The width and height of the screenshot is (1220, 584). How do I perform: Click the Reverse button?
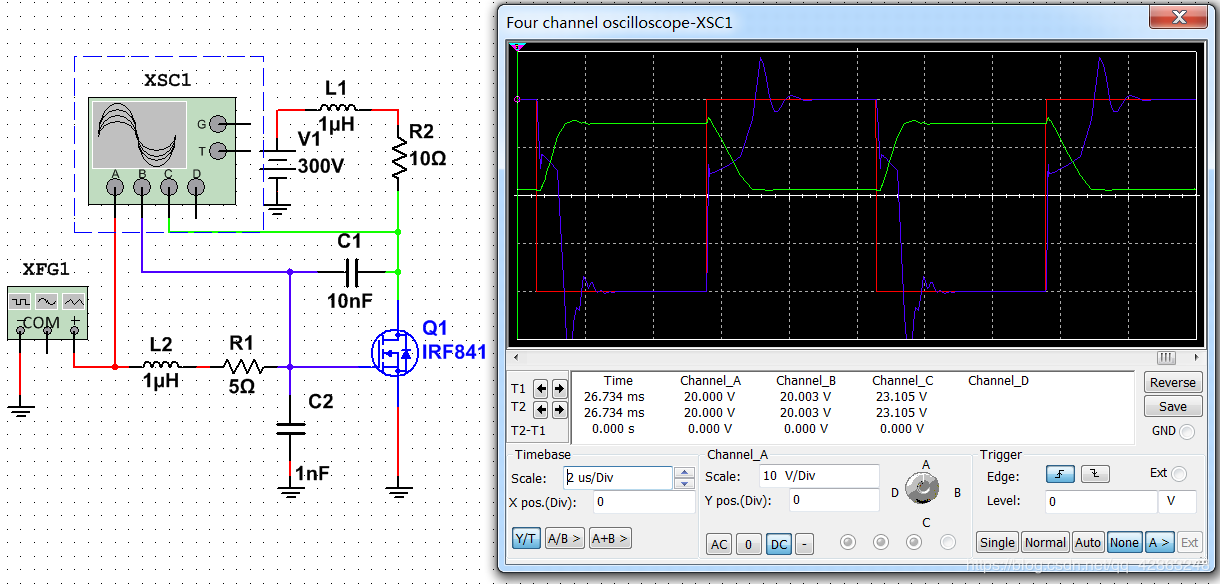(1172, 382)
